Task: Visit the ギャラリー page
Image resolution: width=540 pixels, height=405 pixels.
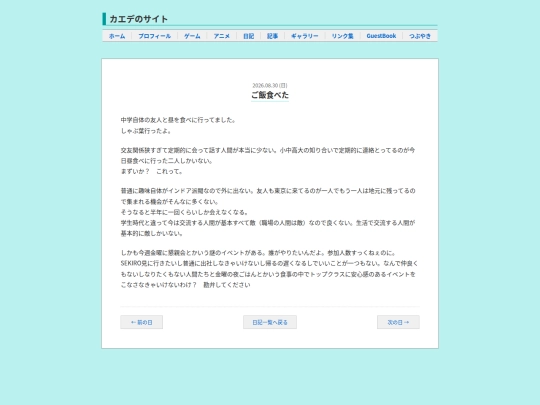Action: tap(305, 36)
